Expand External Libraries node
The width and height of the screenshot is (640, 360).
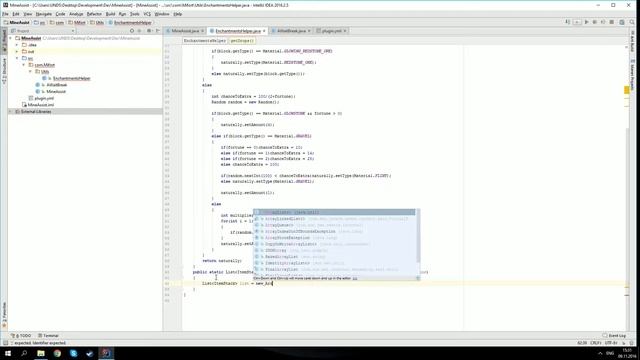(x=10, y=111)
